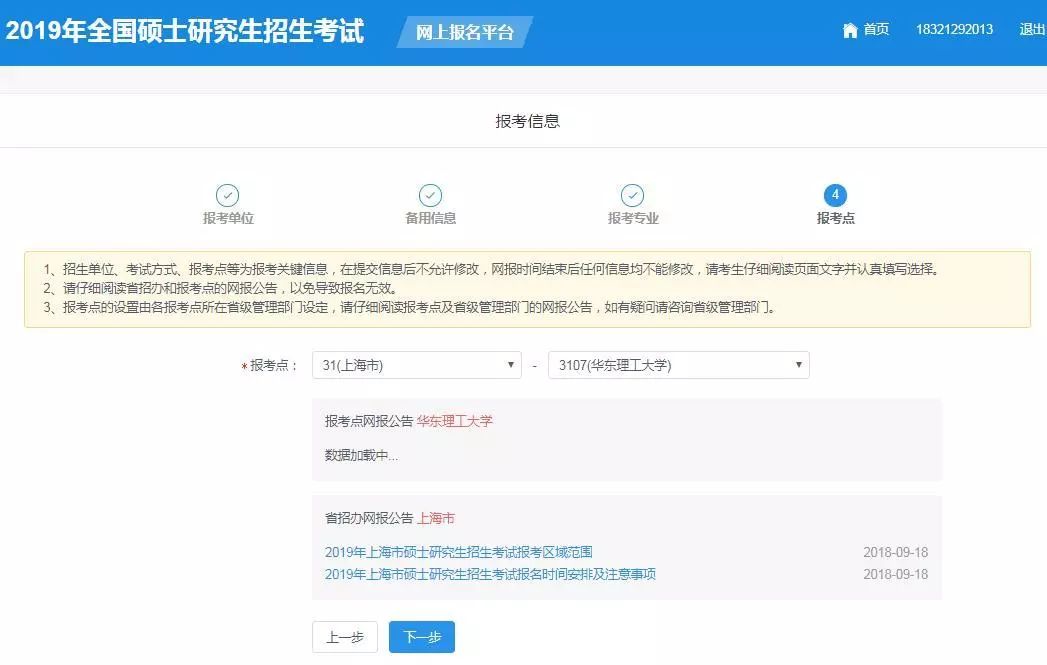
Task: Select the 报考单位 step label
Action: point(228,219)
